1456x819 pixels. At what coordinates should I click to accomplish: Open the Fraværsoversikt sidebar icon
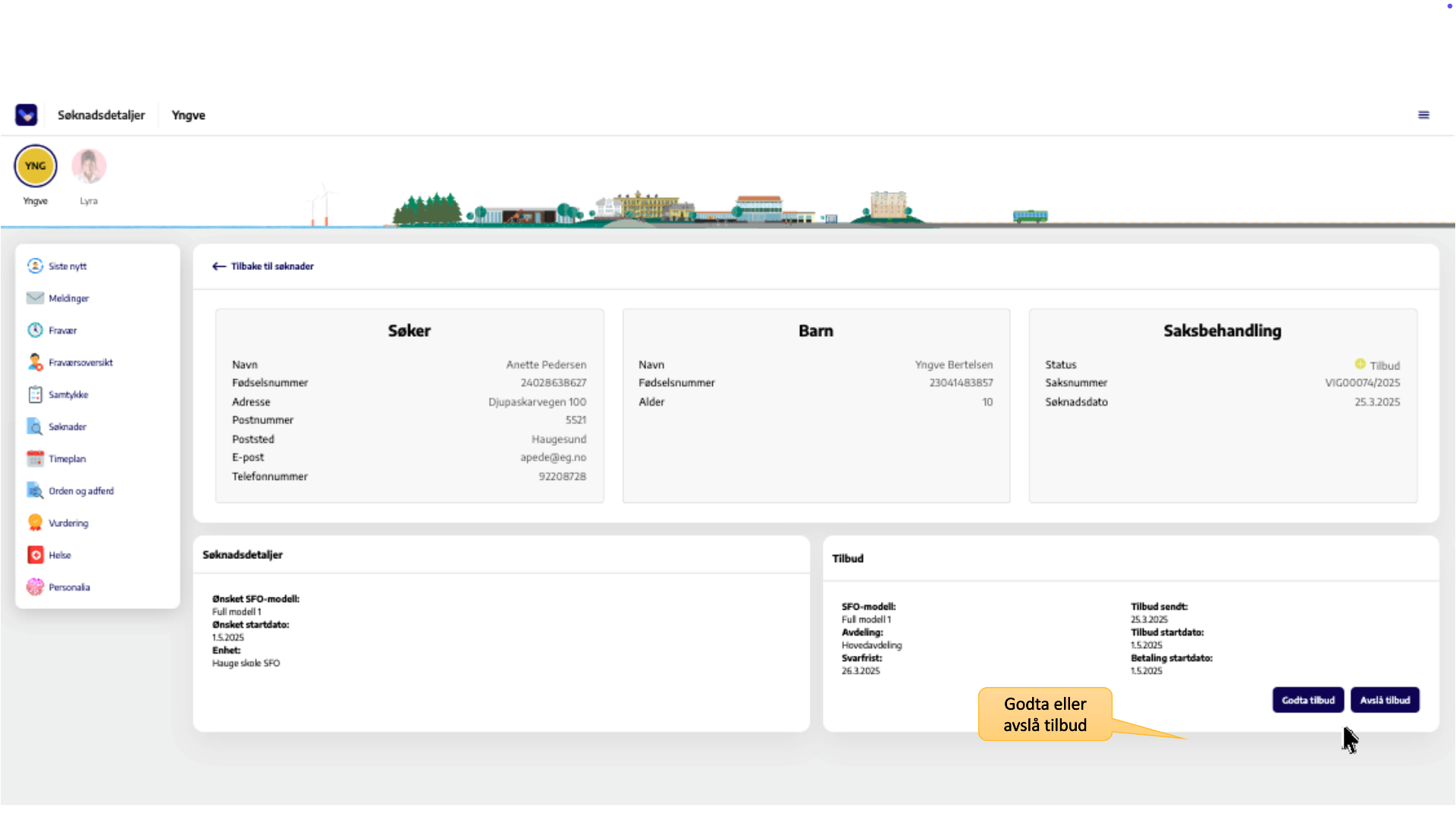(x=35, y=362)
